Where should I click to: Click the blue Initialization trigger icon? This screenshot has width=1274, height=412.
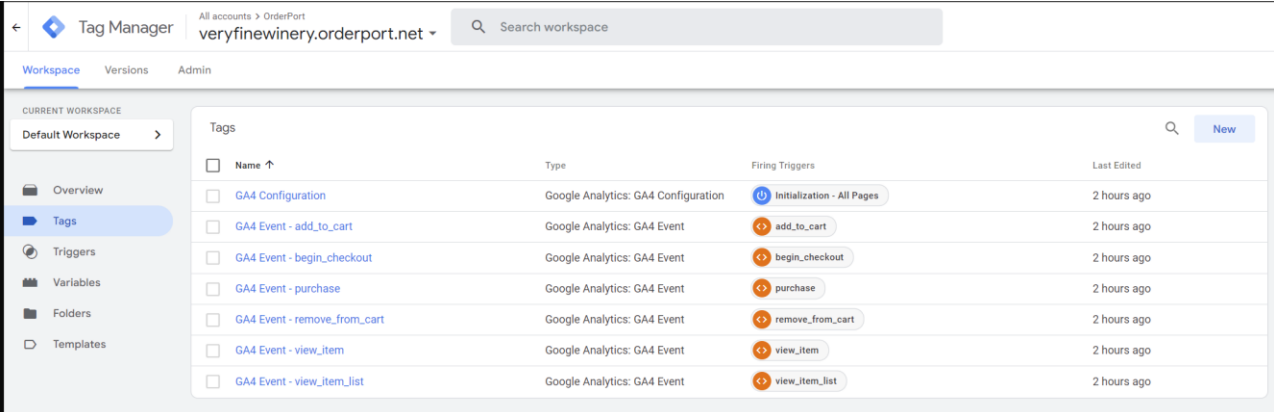(762, 196)
